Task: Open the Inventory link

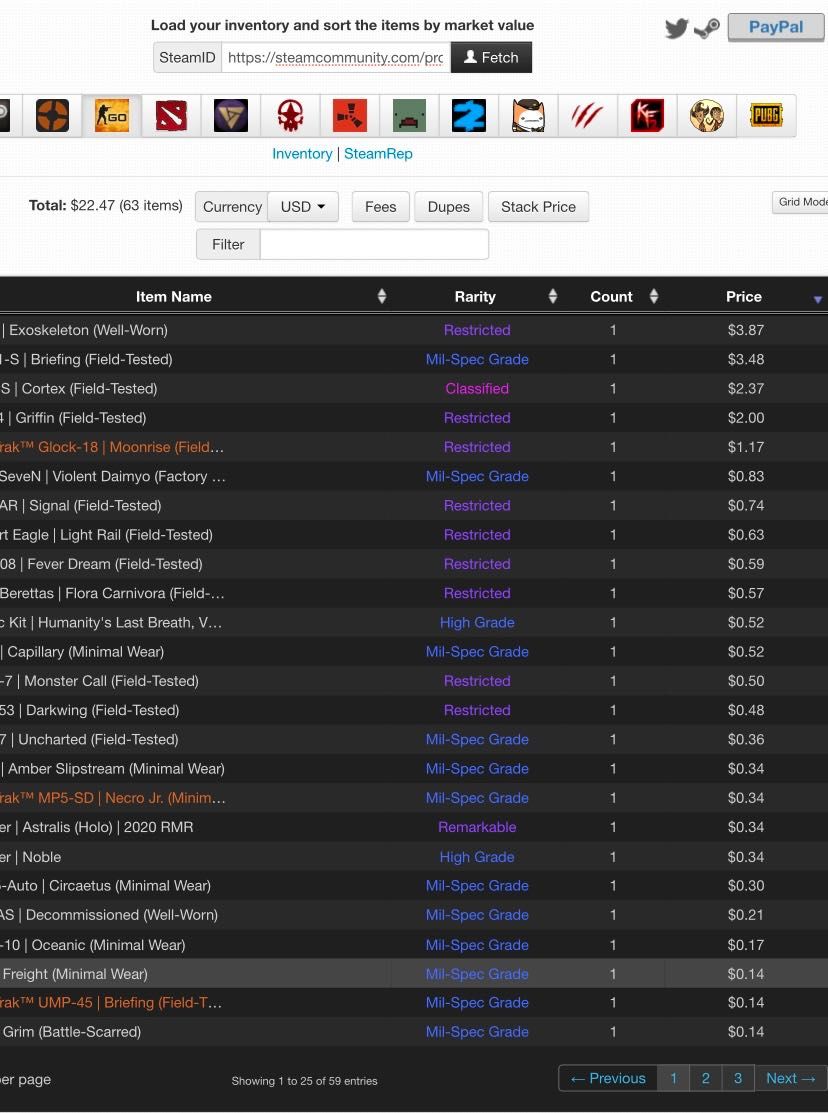Action: tap(302, 153)
